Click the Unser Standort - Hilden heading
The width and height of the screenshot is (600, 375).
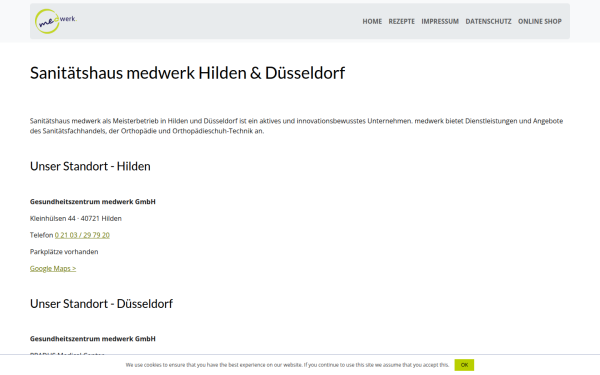pos(90,166)
